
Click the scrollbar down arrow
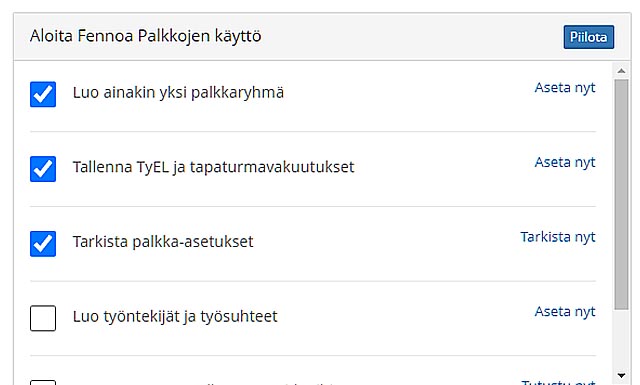[x=622, y=375]
